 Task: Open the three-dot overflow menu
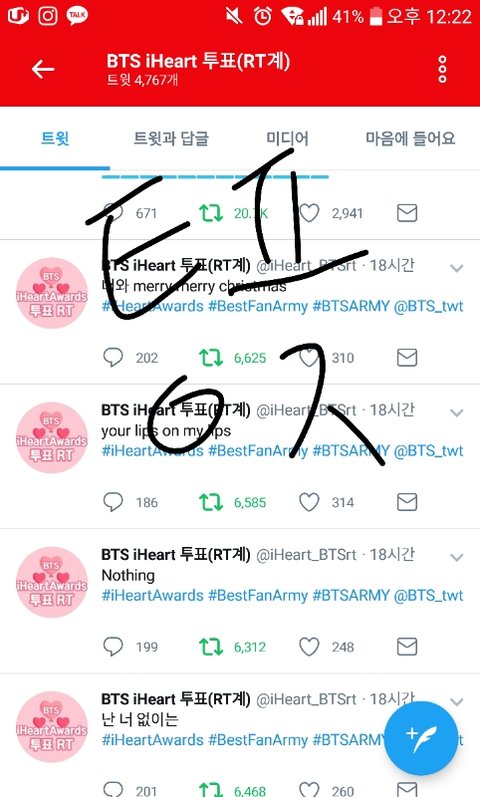(x=442, y=69)
